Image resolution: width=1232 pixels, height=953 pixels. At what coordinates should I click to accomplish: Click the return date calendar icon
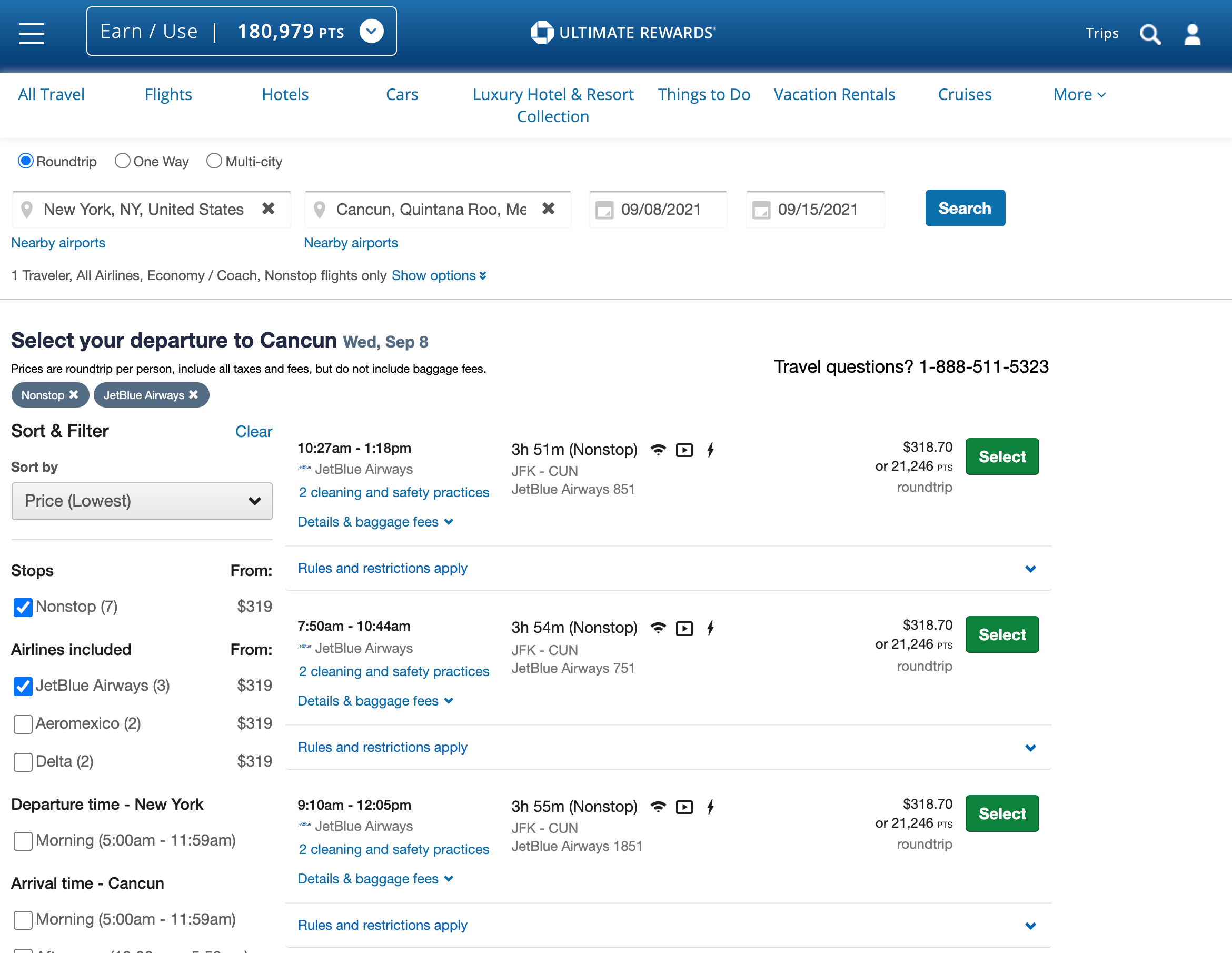761,210
